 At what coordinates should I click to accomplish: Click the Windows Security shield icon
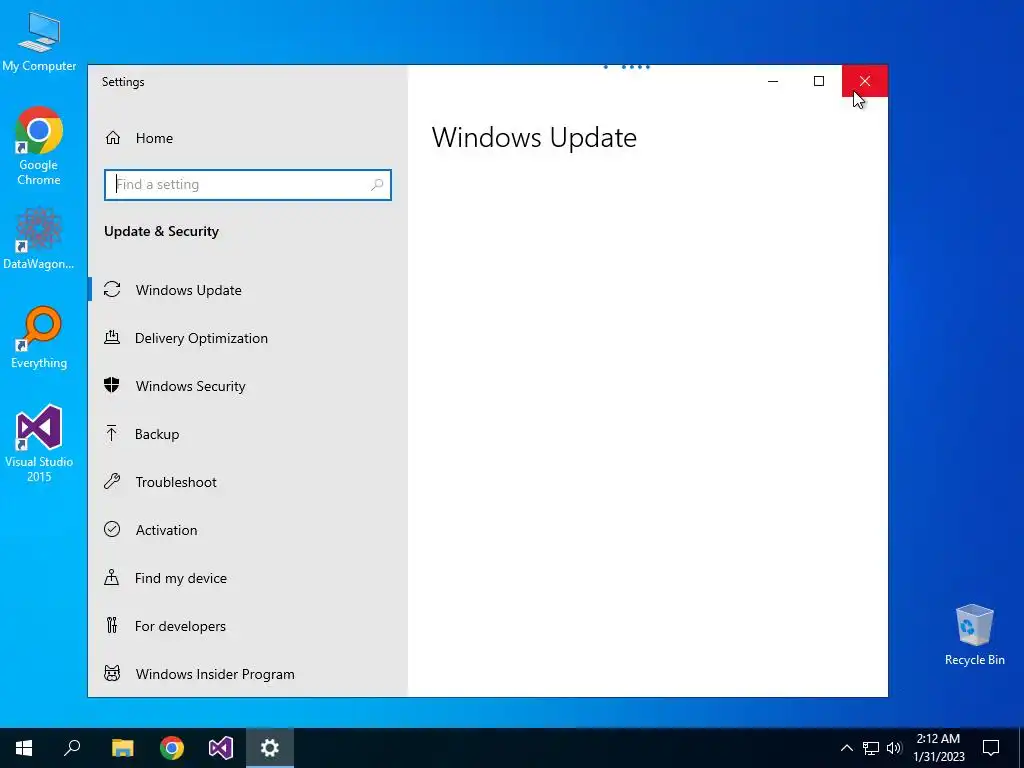click(112, 385)
